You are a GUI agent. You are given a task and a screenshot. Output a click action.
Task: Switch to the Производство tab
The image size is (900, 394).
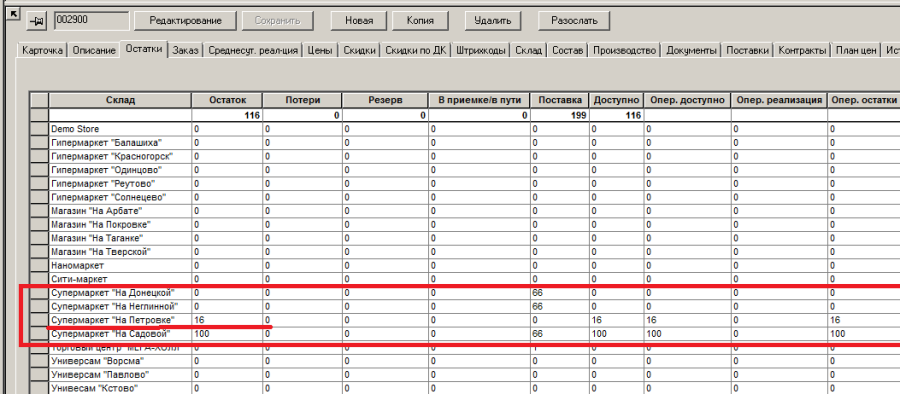click(624, 51)
